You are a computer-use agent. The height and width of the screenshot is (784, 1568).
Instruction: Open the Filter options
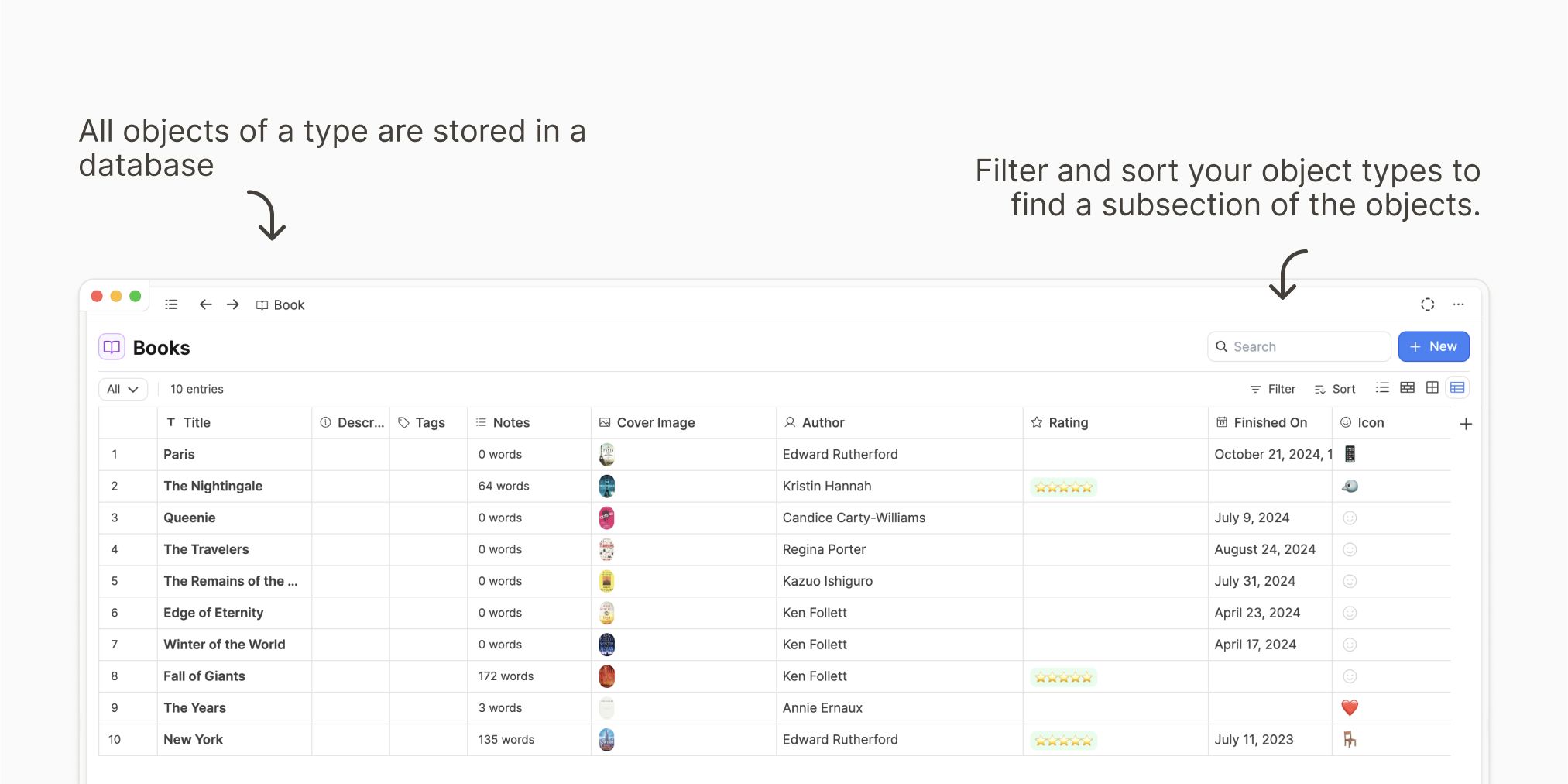tap(1272, 388)
